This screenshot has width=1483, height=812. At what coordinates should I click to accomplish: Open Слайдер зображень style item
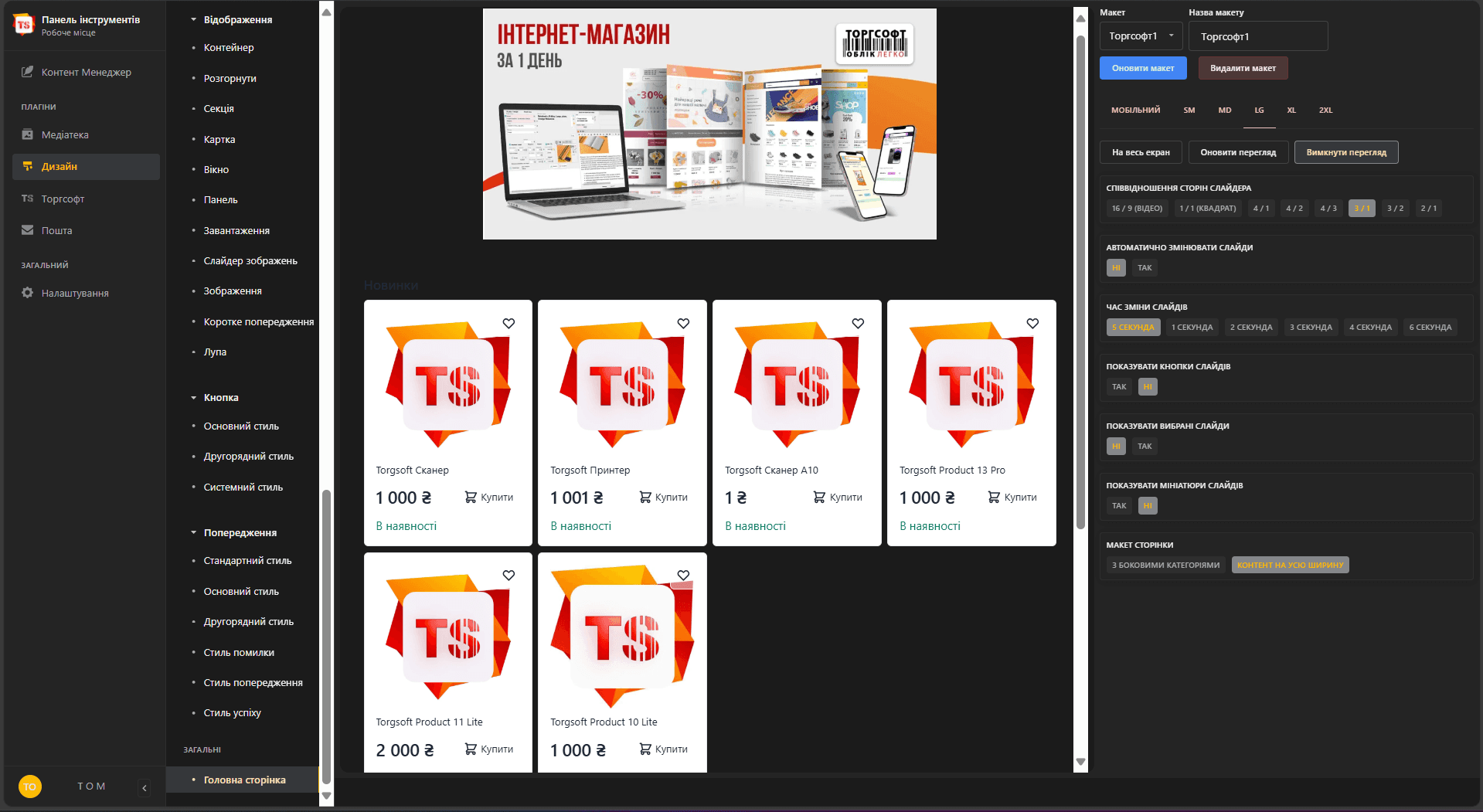tap(250, 261)
